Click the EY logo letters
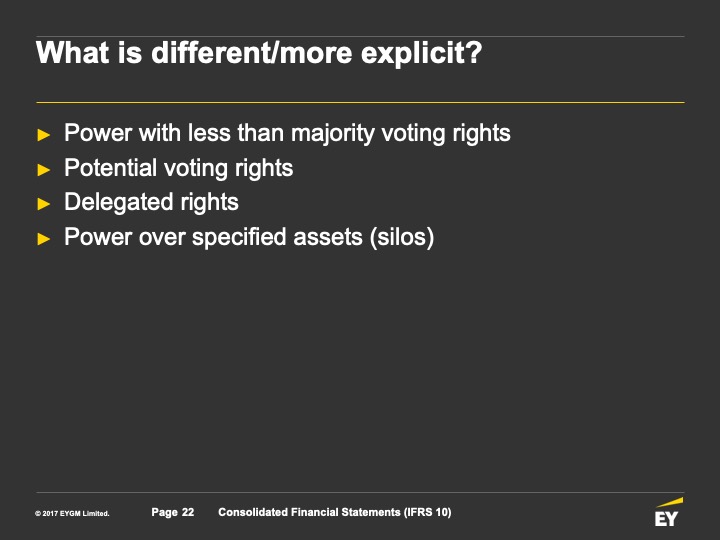Viewport: 720px width, 540px height. (666, 519)
